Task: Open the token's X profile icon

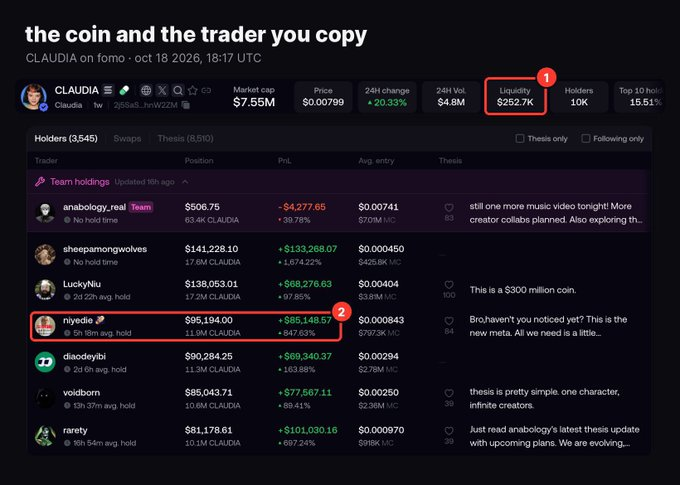Action: coord(162,90)
